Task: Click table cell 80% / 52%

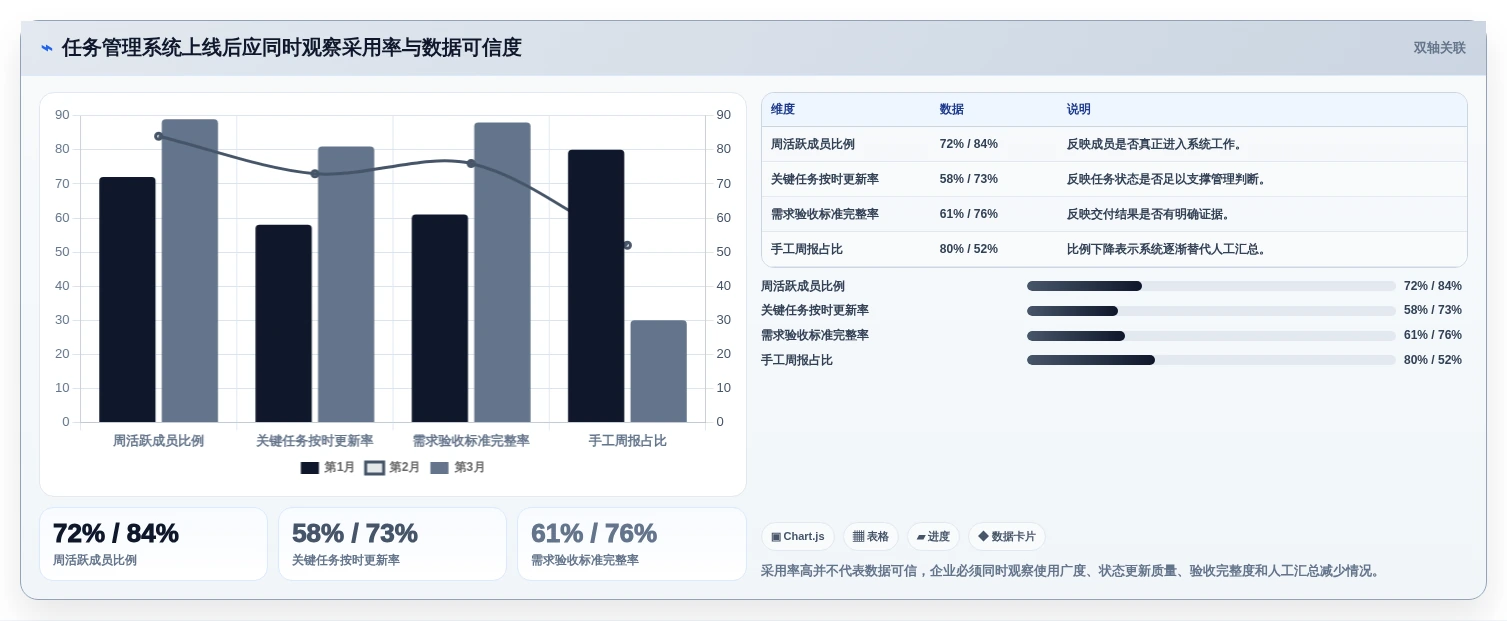Action: pyautogui.click(x=969, y=249)
